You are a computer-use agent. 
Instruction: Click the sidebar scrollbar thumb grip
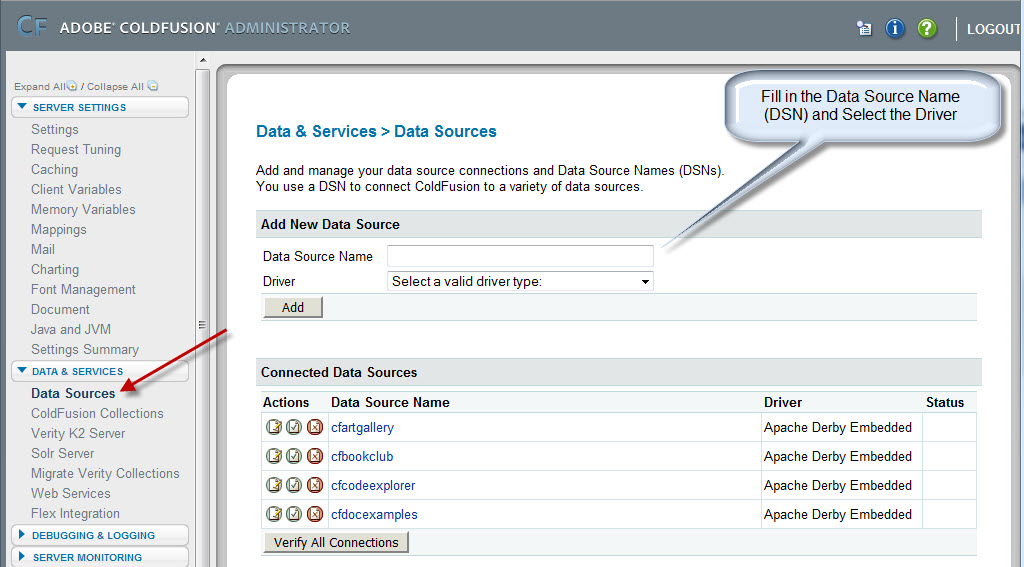[202, 325]
